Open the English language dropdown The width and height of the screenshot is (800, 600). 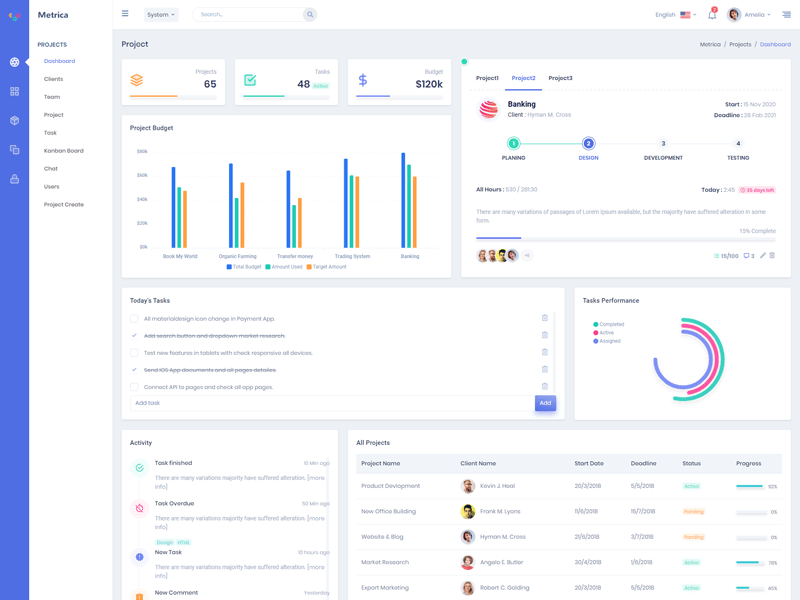tap(676, 15)
